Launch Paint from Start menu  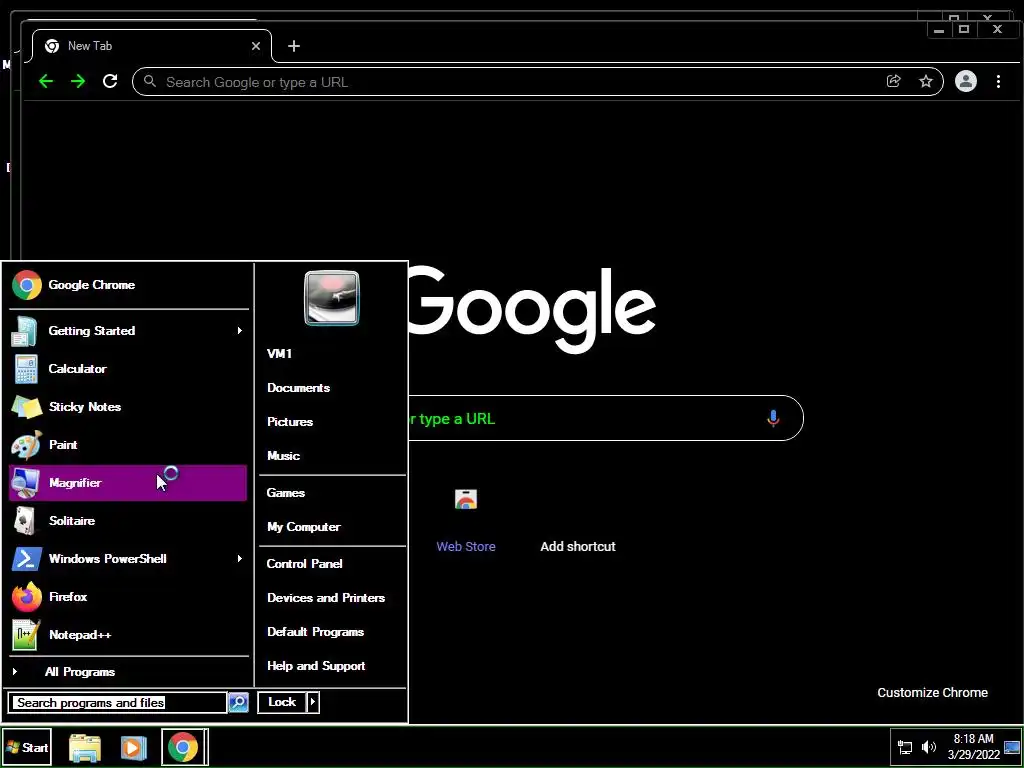tap(128, 444)
